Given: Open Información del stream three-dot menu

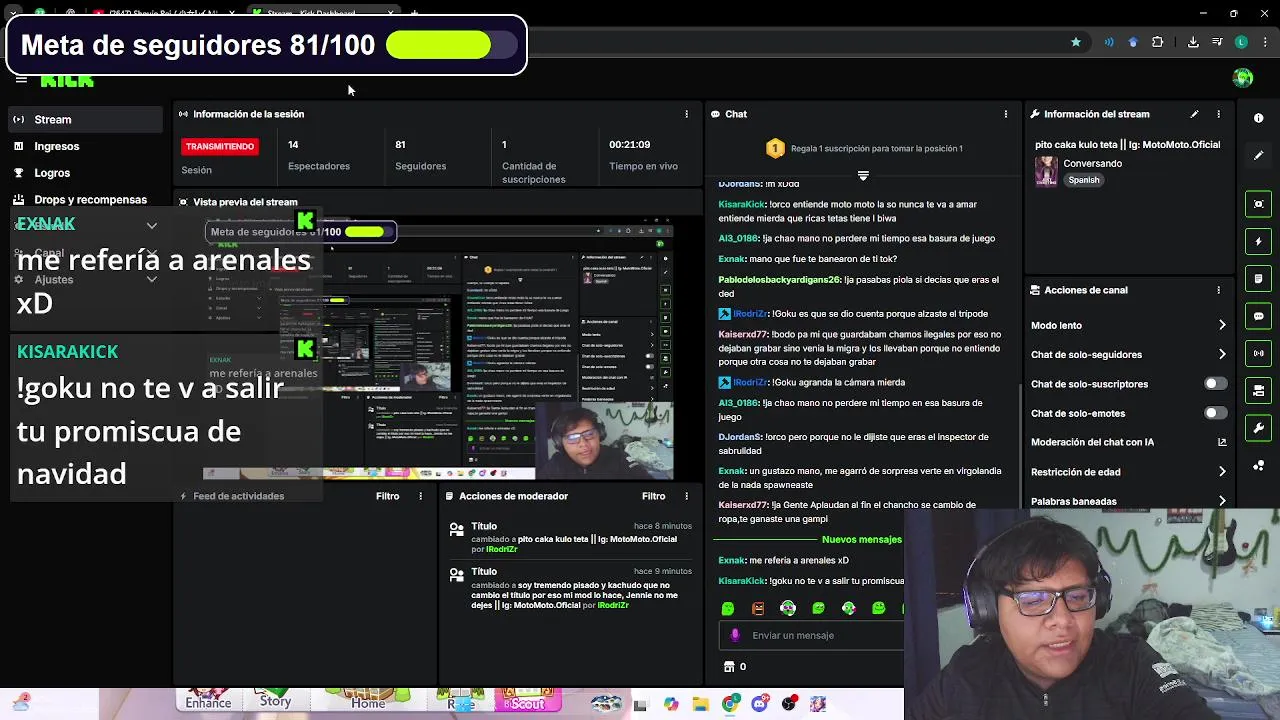Looking at the screenshot, I should click(x=1218, y=114).
